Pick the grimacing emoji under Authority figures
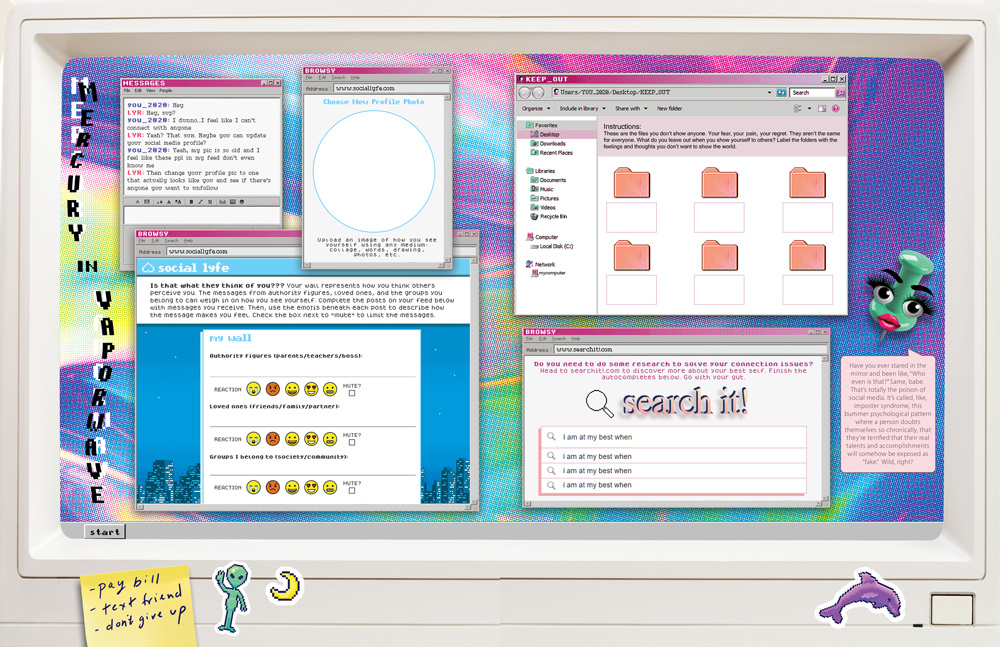 coord(330,389)
